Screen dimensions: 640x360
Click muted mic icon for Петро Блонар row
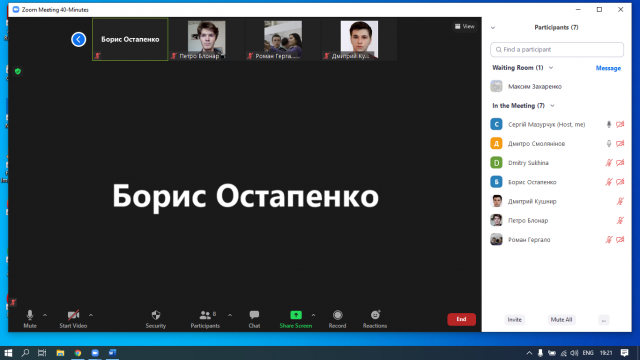pos(620,220)
